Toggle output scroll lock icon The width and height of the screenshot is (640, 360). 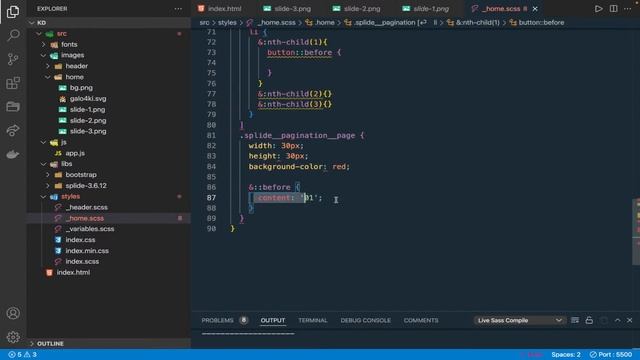tap(589, 320)
